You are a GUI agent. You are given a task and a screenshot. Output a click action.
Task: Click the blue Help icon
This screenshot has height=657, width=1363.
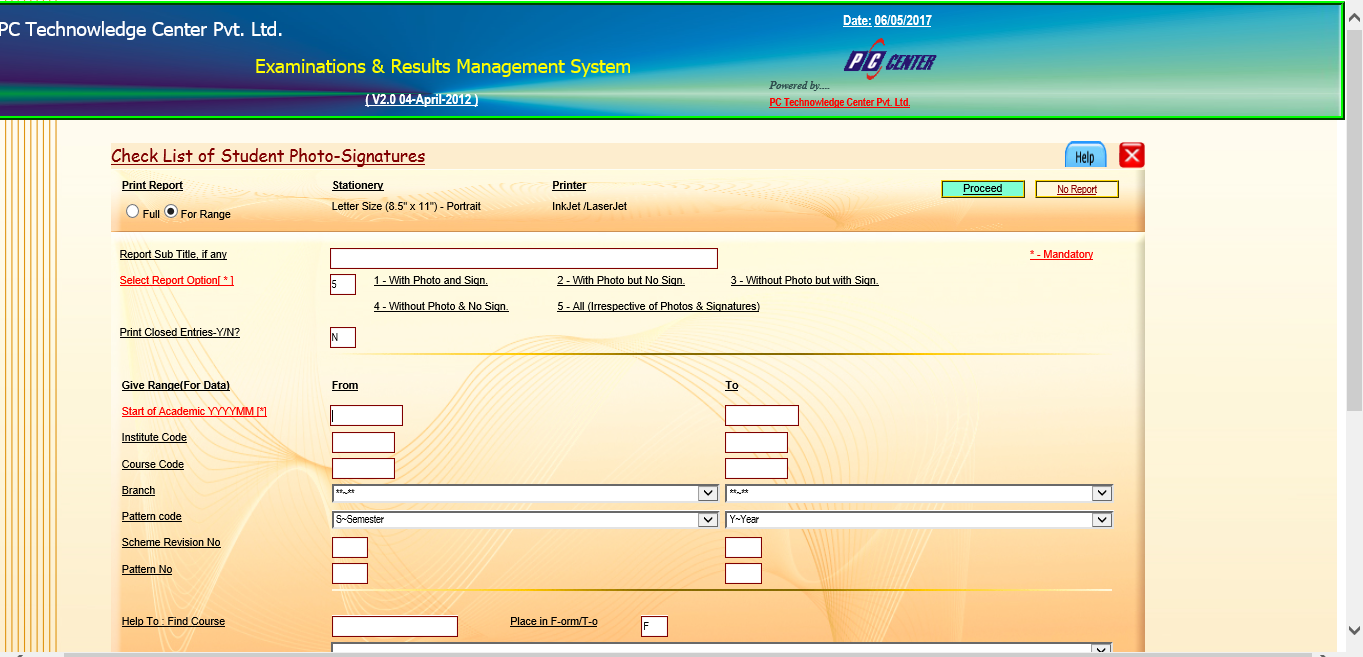[x=1085, y=156]
